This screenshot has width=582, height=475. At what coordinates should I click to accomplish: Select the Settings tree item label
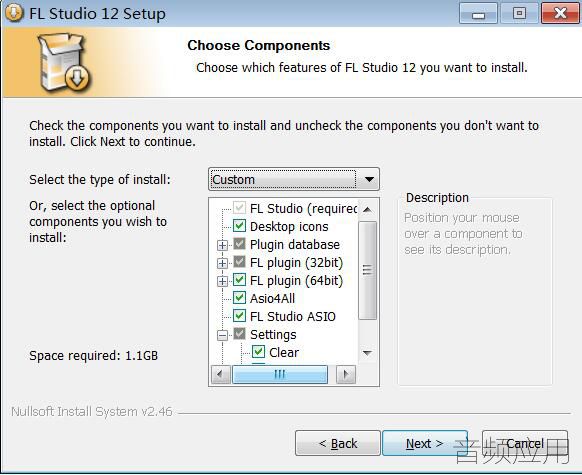point(273,334)
